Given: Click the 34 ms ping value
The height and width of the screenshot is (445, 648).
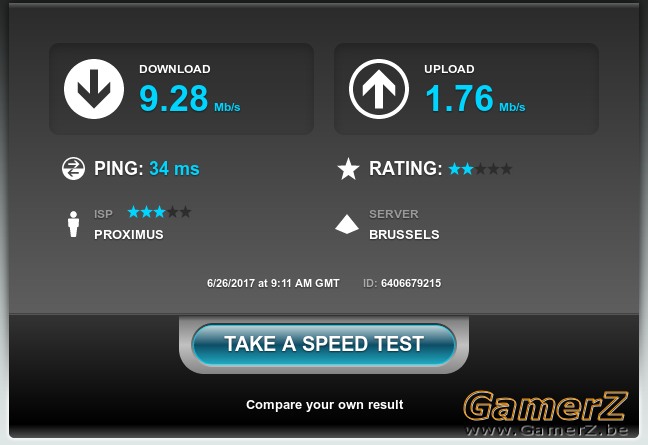Looking at the screenshot, I should (174, 169).
